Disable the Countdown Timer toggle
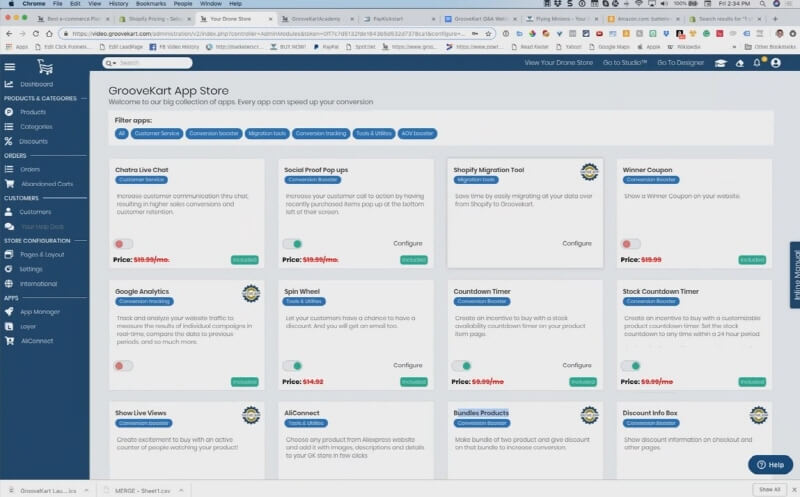 [x=462, y=366]
